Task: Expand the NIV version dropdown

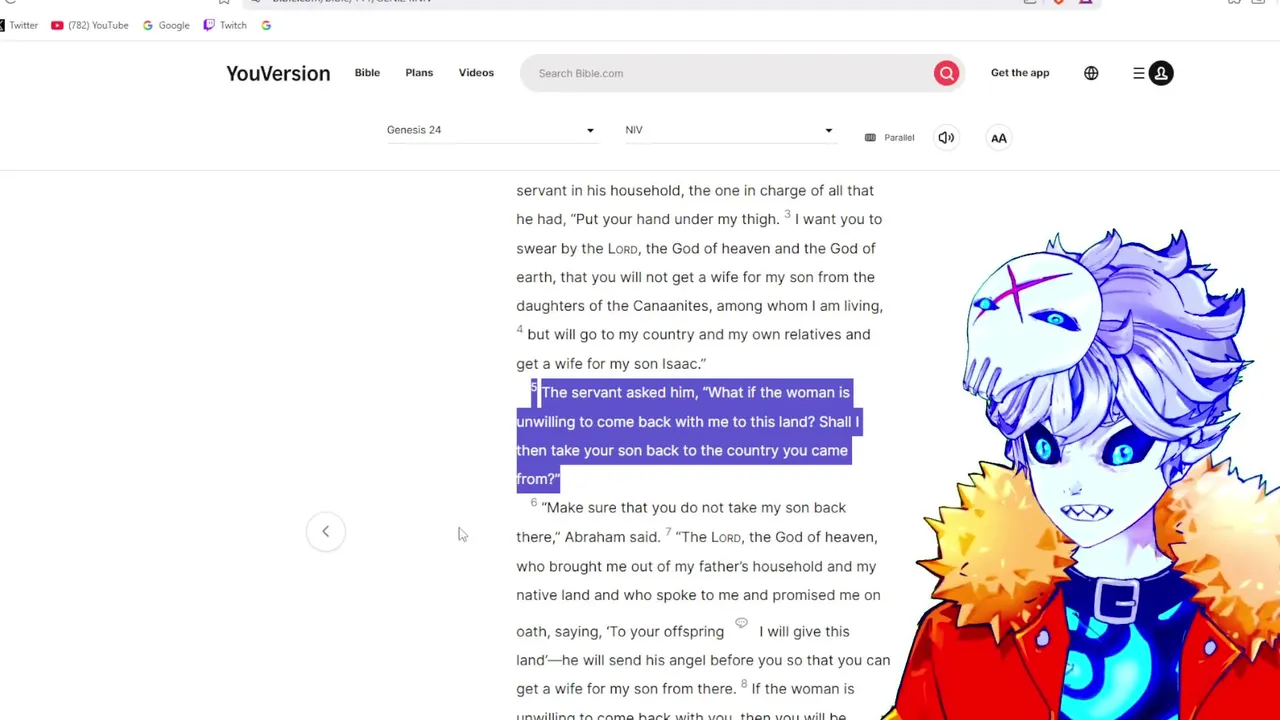Action: 729,130
